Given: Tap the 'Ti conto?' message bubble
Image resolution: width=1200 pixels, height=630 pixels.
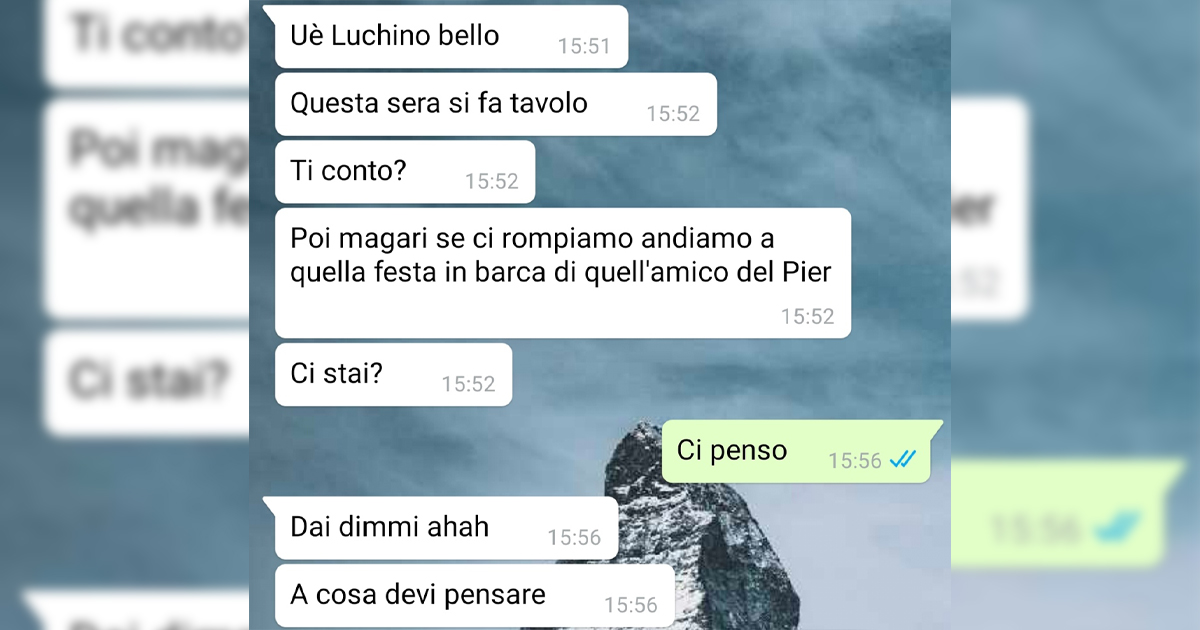Looking at the screenshot, I should point(405,172).
